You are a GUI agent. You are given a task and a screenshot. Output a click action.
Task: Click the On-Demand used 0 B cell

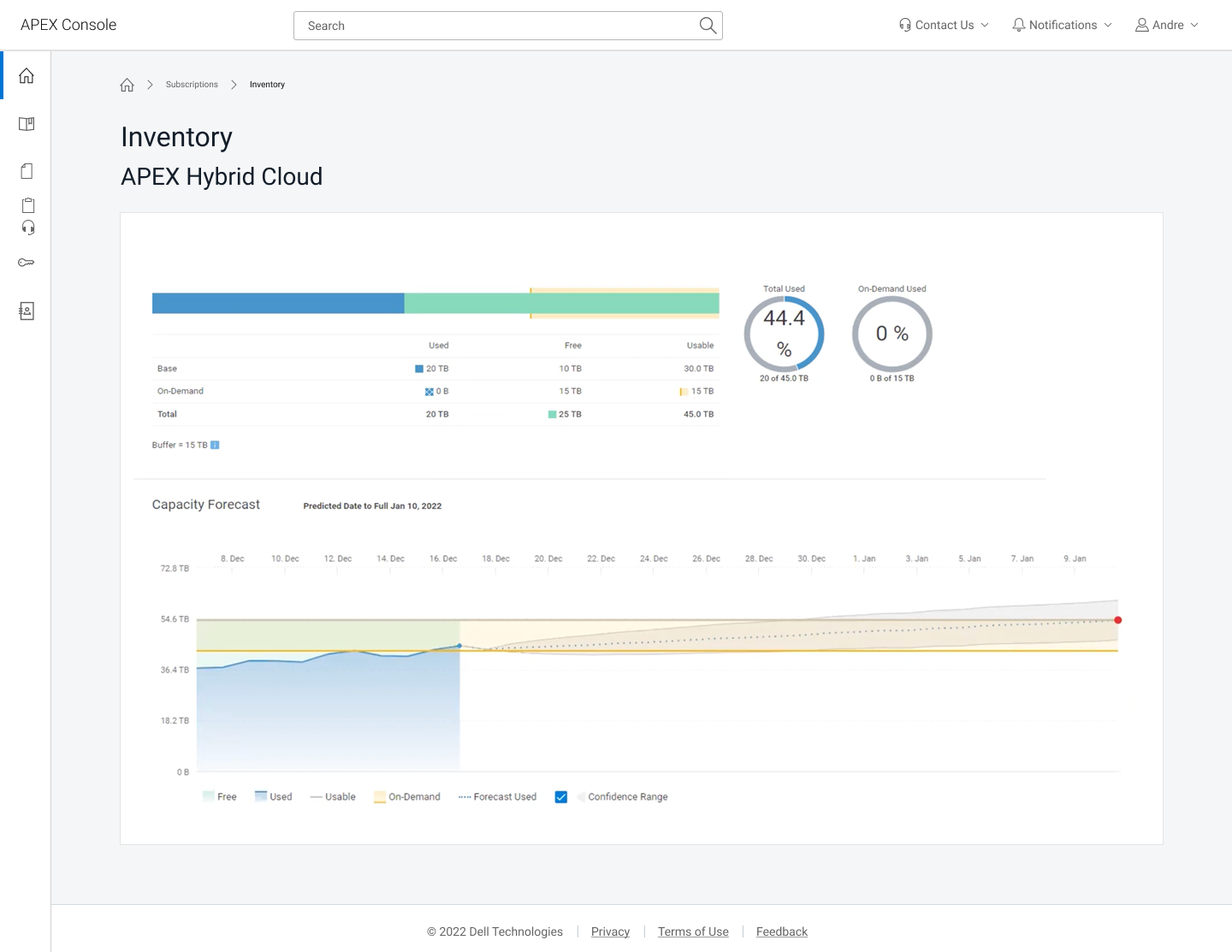[x=436, y=392]
